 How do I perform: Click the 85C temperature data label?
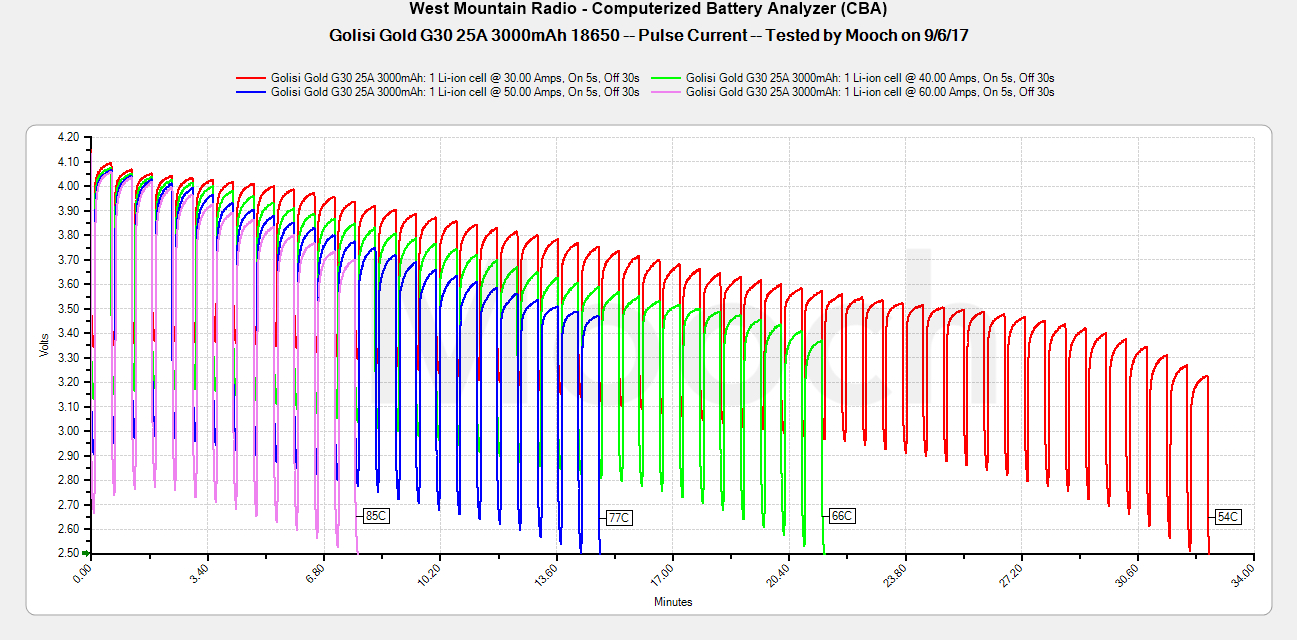[376, 517]
